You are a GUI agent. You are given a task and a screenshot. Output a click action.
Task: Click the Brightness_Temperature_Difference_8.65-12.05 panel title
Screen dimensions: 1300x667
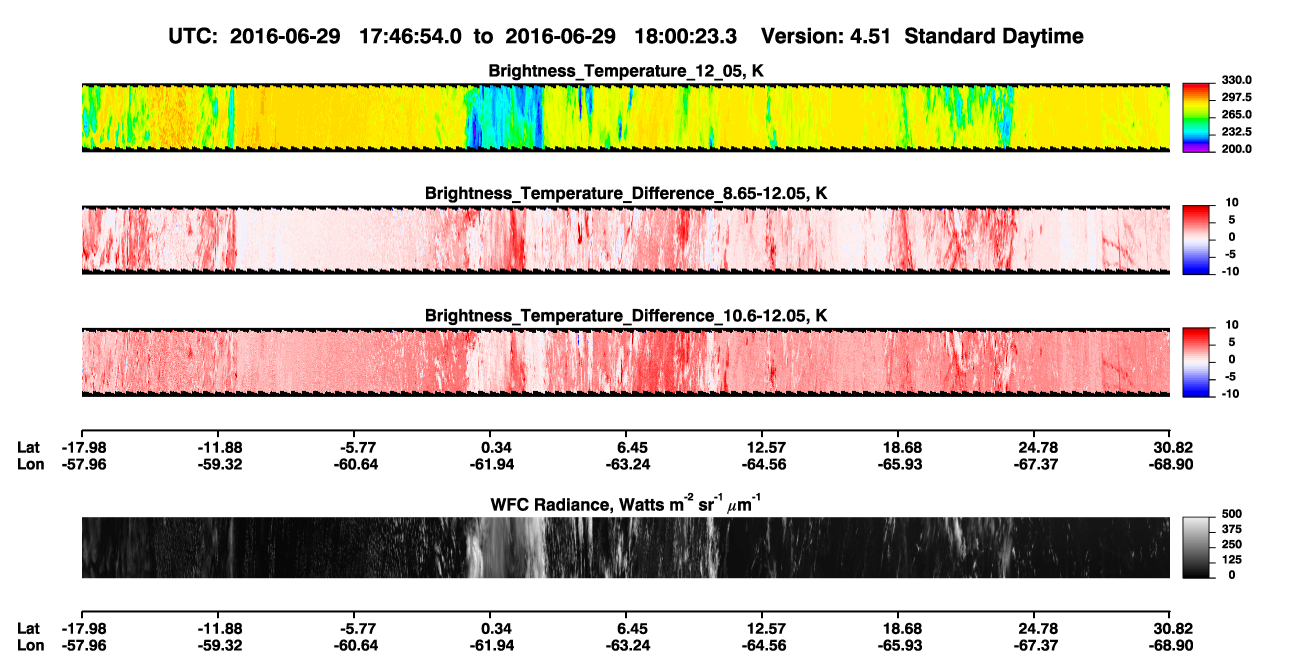[x=626, y=193]
